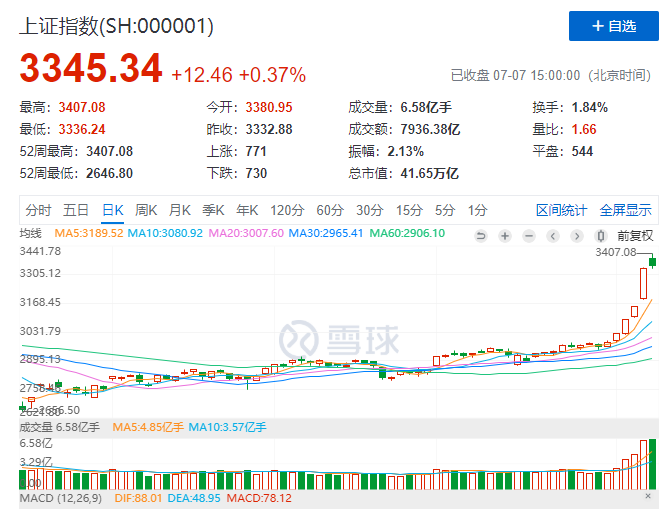Select the 季K chart tab
The image size is (668, 509).
tap(213, 210)
